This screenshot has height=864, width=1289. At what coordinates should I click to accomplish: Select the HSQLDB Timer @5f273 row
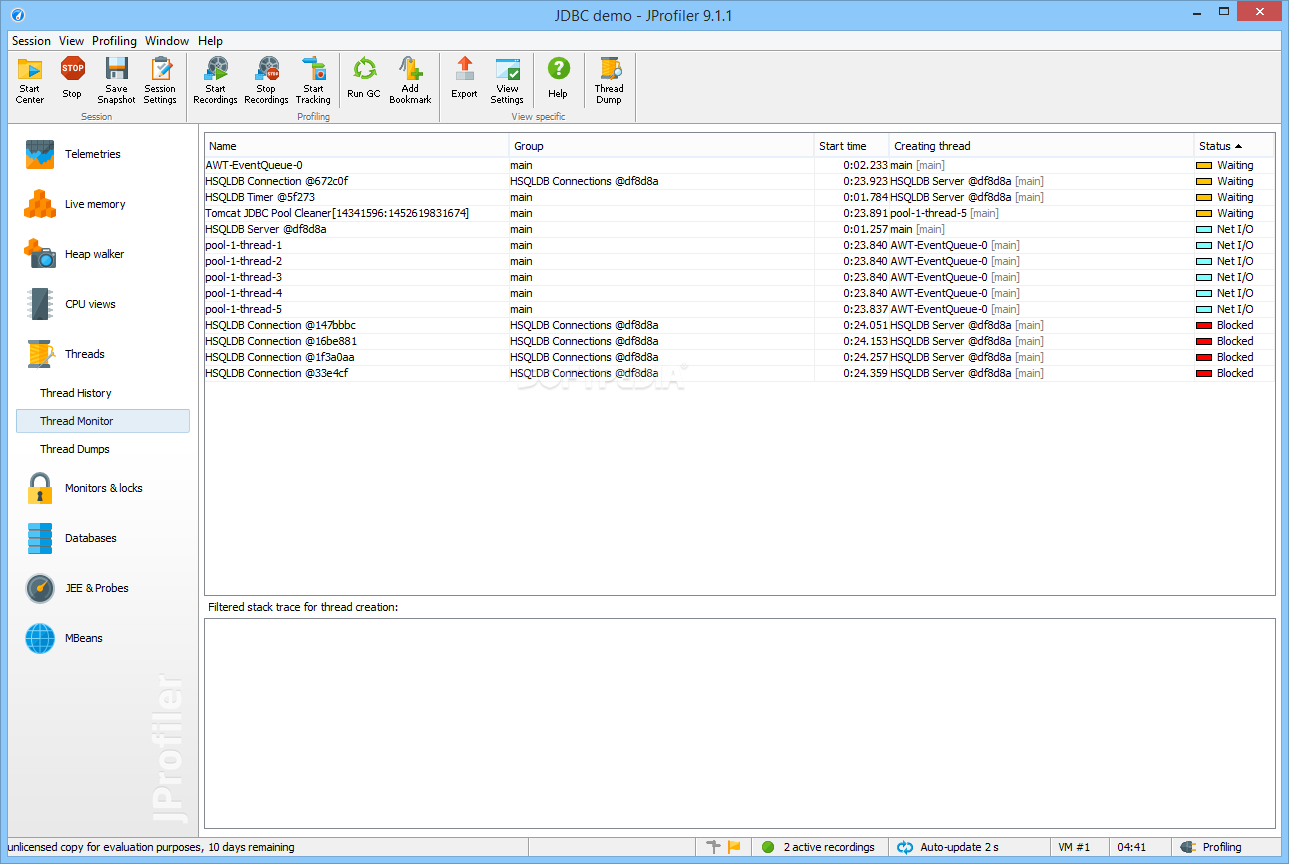(x=740, y=197)
